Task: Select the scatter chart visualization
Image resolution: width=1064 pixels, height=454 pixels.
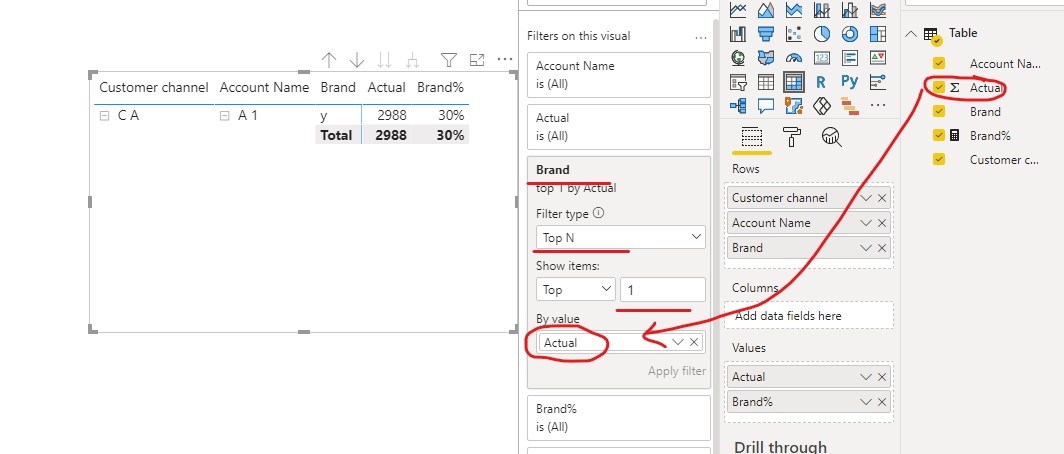Action: (x=794, y=33)
